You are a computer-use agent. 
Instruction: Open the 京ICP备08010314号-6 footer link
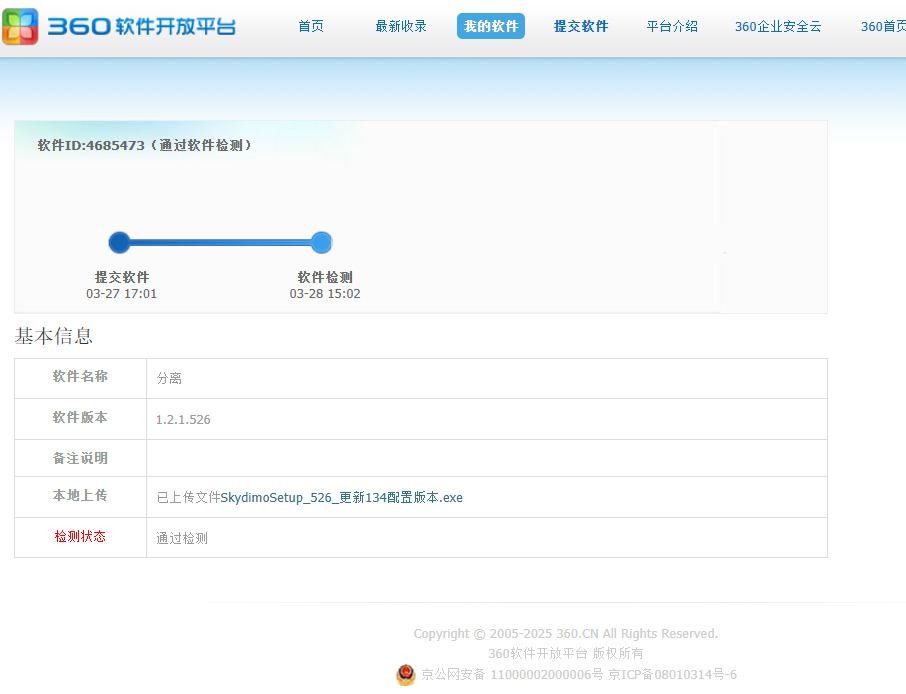(x=672, y=675)
